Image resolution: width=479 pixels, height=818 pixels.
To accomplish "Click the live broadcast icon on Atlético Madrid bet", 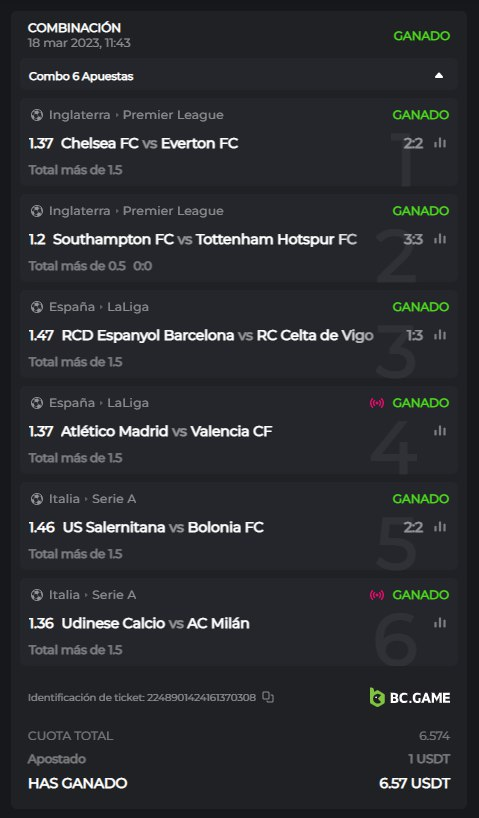I will coord(377,403).
